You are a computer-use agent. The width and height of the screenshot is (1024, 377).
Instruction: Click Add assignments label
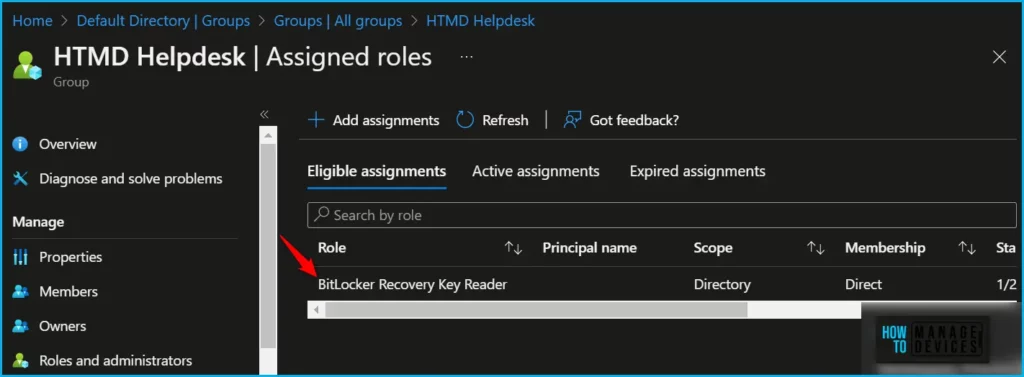(x=386, y=120)
